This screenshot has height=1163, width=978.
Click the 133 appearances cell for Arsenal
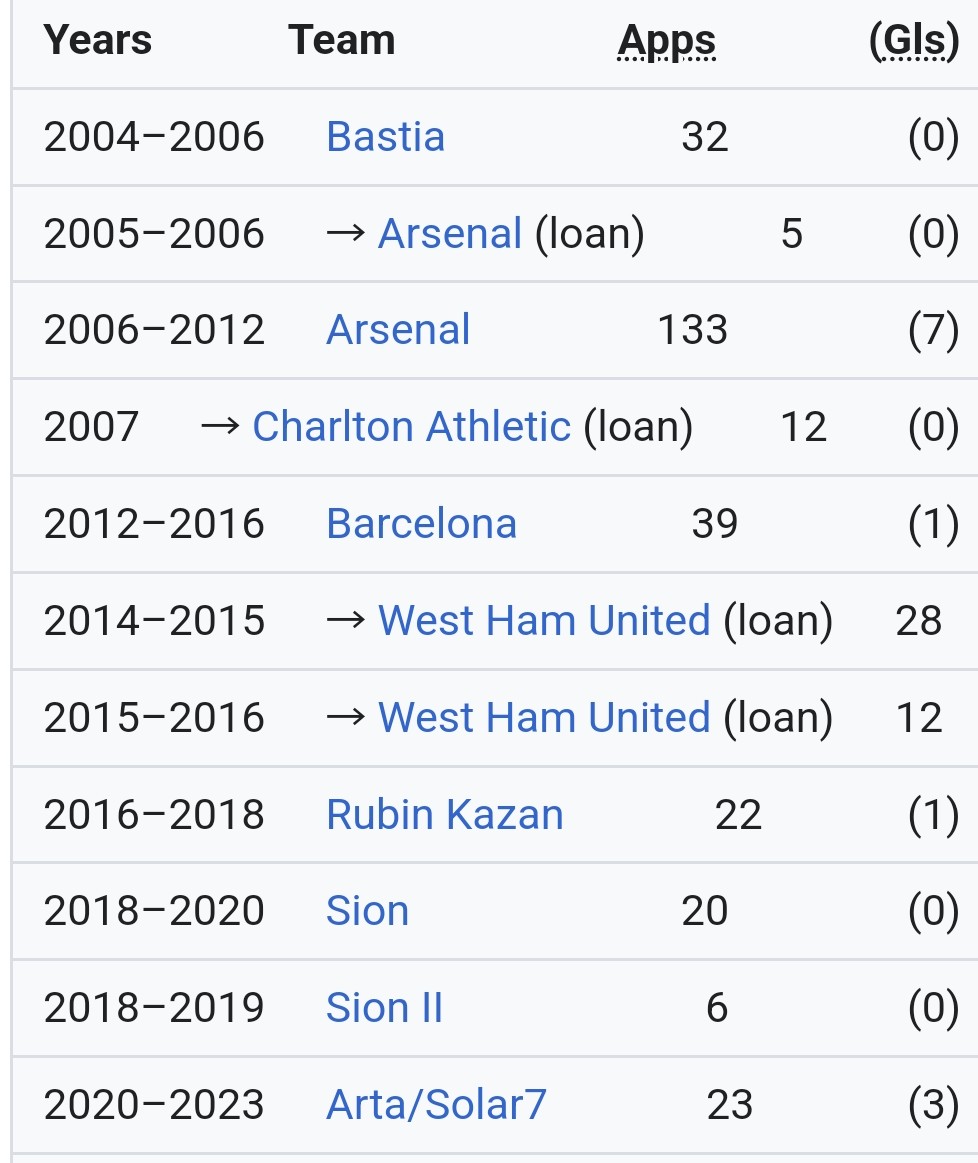(x=693, y=329)
